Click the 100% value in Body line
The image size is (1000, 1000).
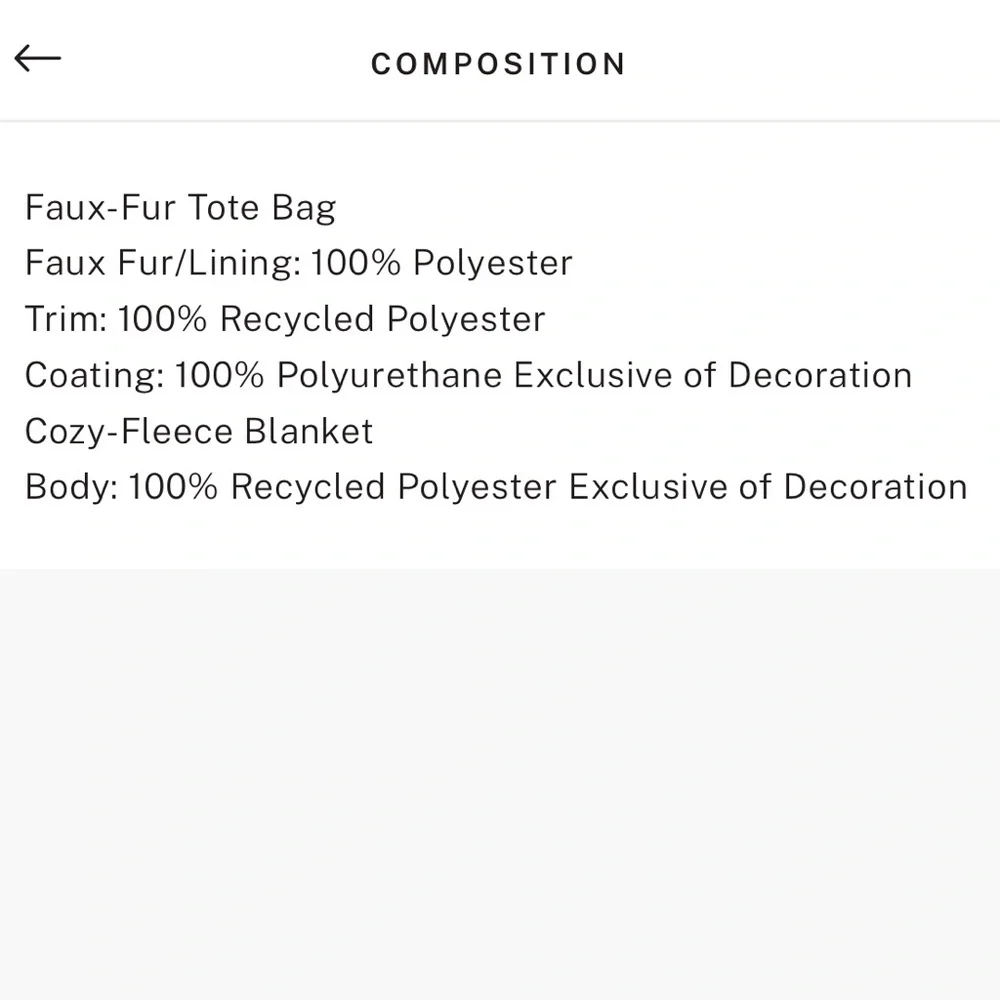point(174,488)
